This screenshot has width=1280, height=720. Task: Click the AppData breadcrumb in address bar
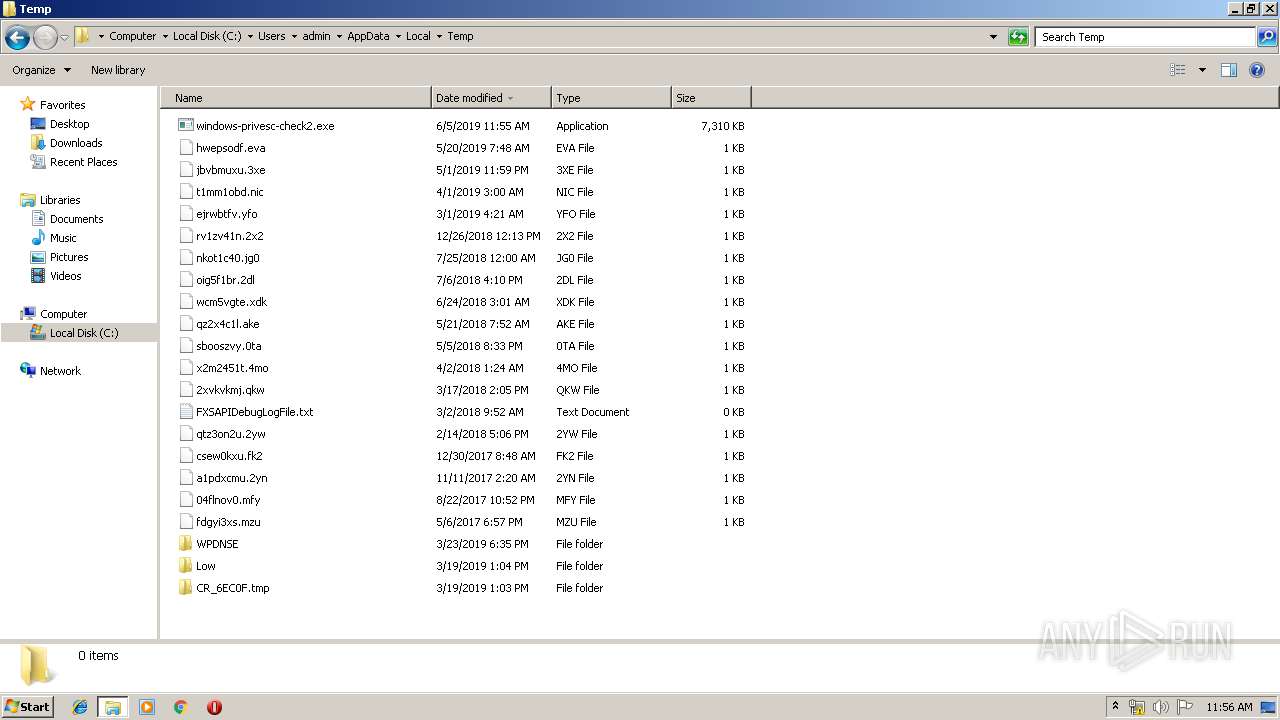(x=368, y=36)
